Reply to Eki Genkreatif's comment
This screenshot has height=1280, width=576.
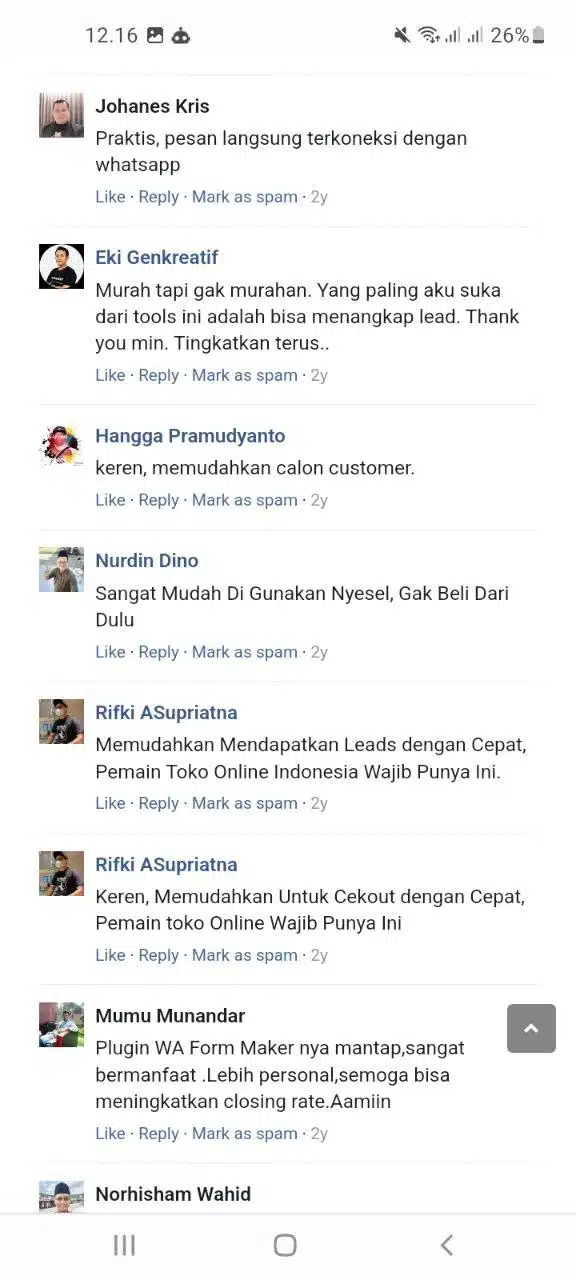(x=158, y=375)
